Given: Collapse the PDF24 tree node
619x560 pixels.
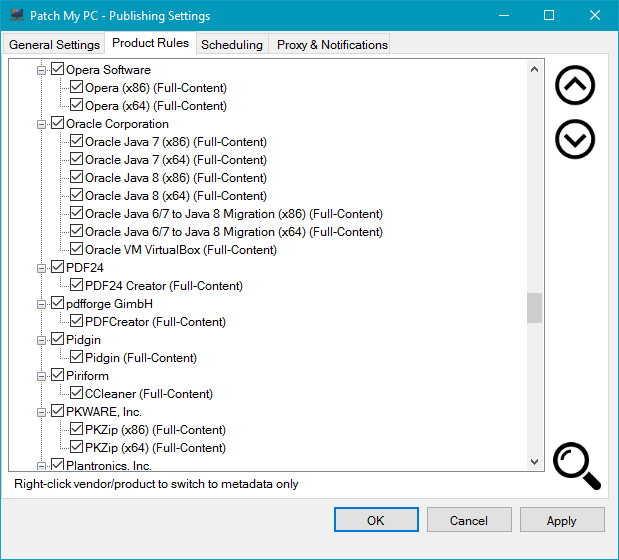Looking at the screenshot, I should point(41,269).
